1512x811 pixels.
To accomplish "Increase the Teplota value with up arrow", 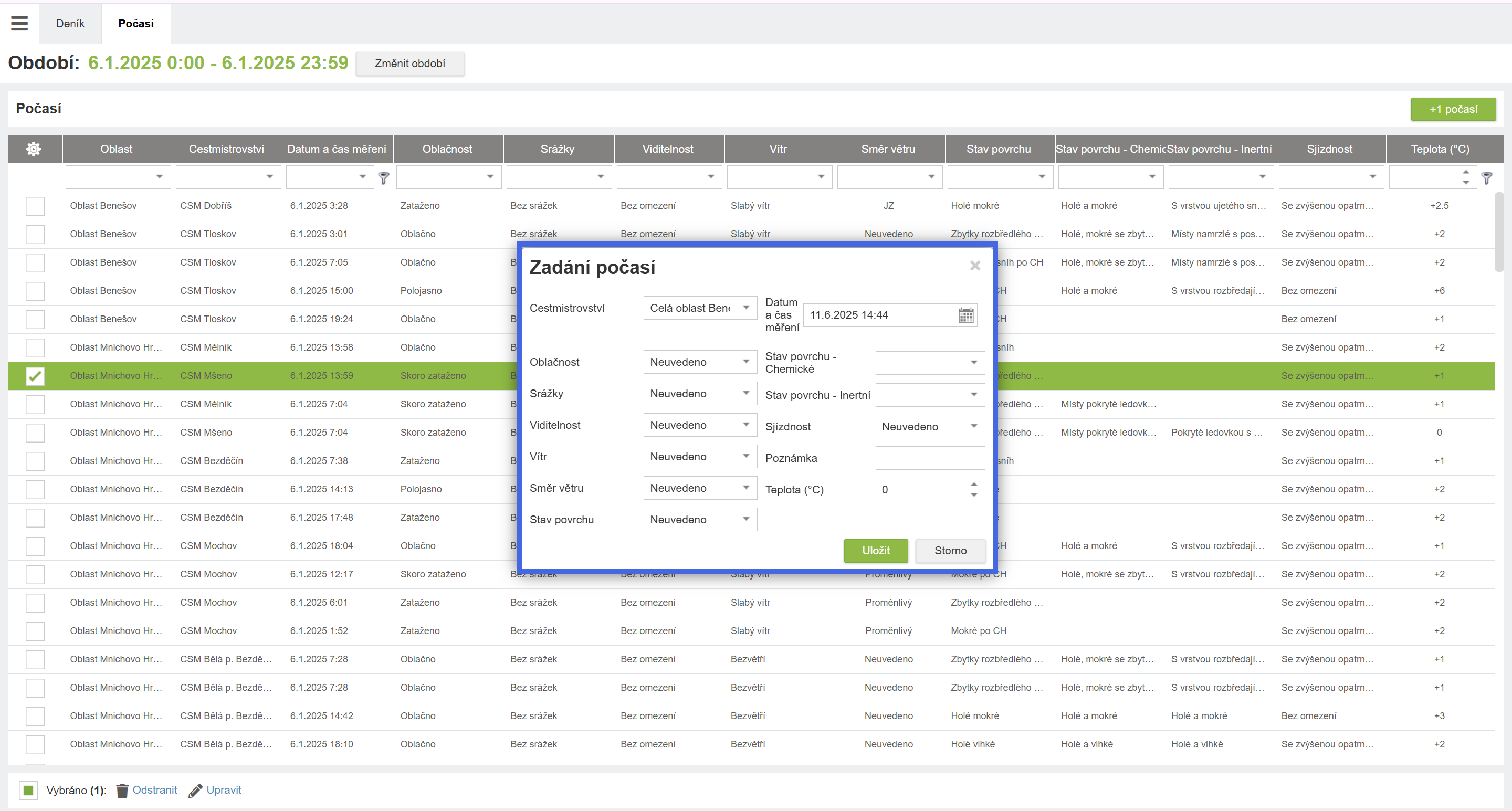I will 974,484.
